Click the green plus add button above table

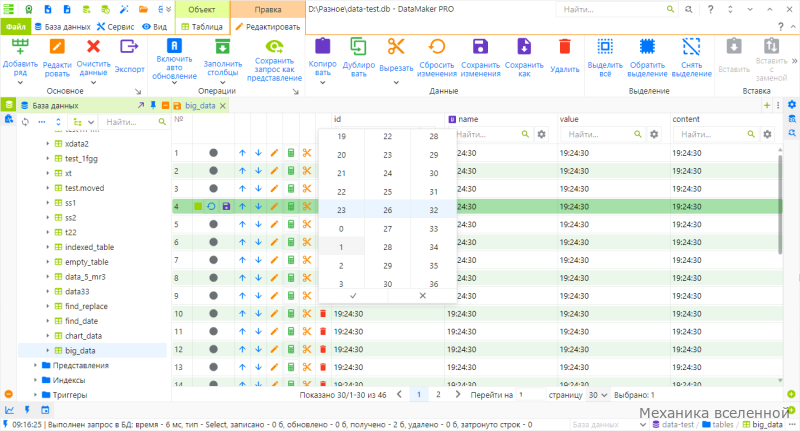[x=767, y=106]
